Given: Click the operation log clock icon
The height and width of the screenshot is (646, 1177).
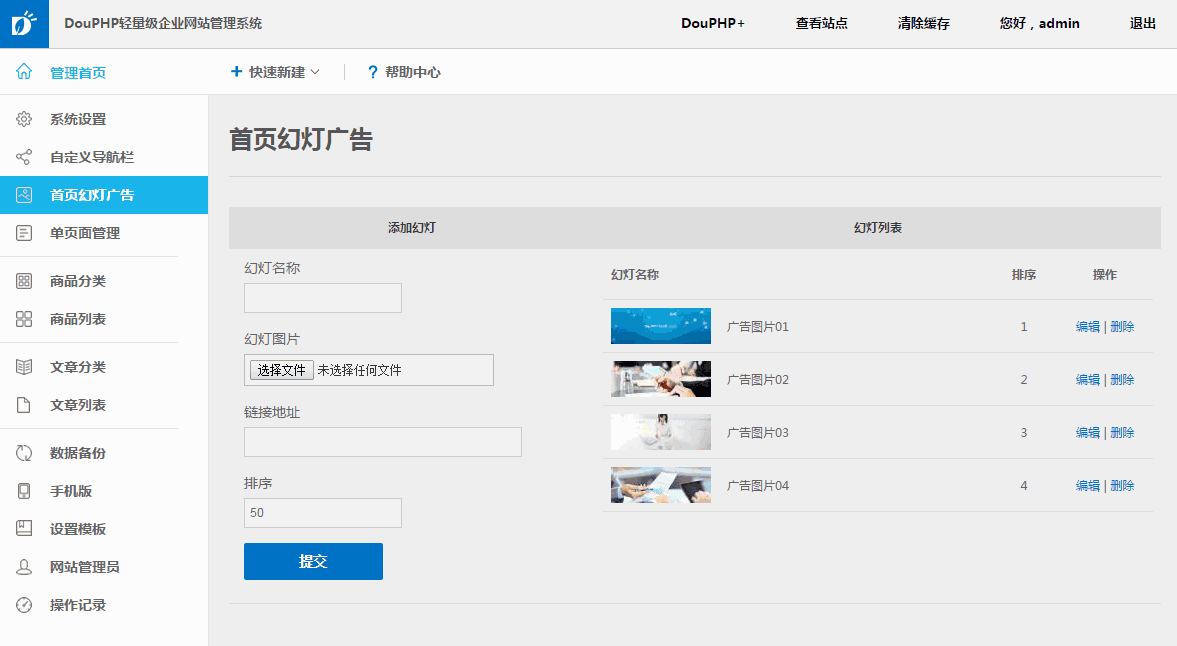Looking at the screenshot, I should pos(24,605).
